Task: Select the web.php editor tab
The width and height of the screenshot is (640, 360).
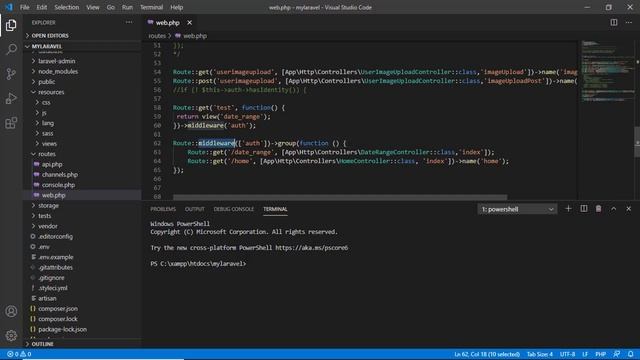Action: [168, 23]
